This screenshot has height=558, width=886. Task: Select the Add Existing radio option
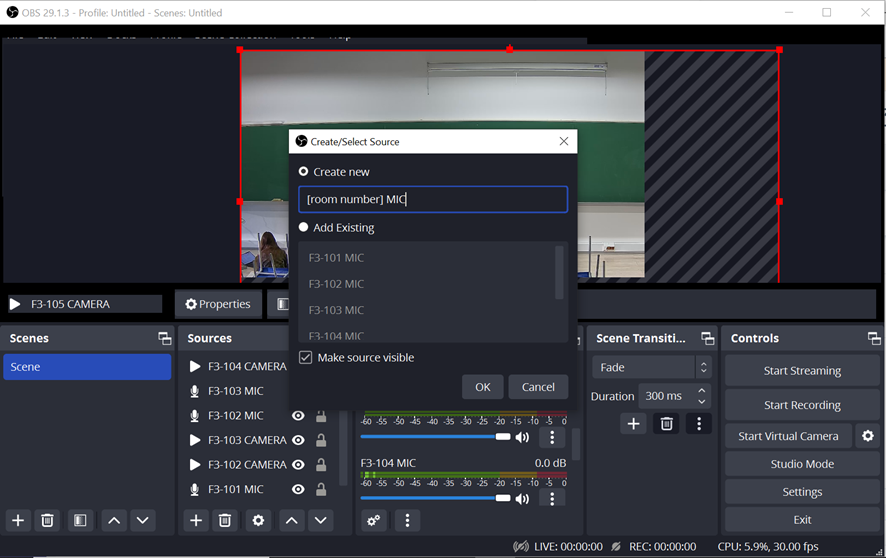pyautogui.click(x=303, y=227)
